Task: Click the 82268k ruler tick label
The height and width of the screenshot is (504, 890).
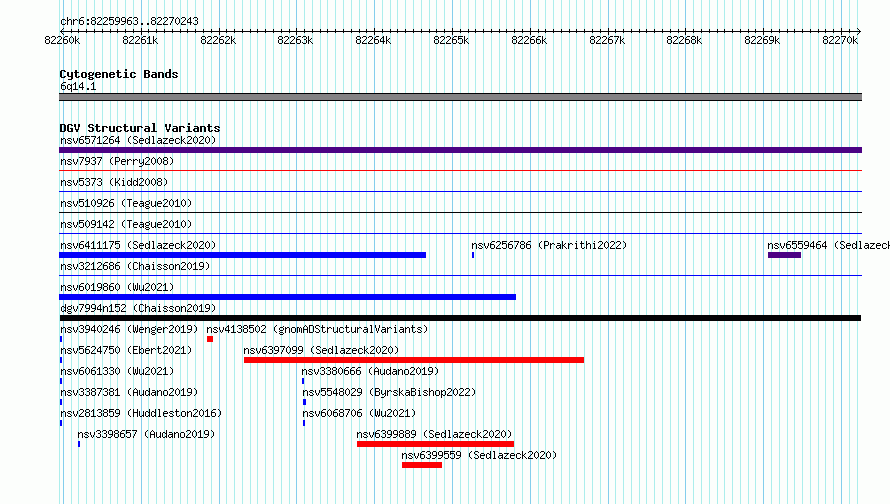Action: coord(684,40)
